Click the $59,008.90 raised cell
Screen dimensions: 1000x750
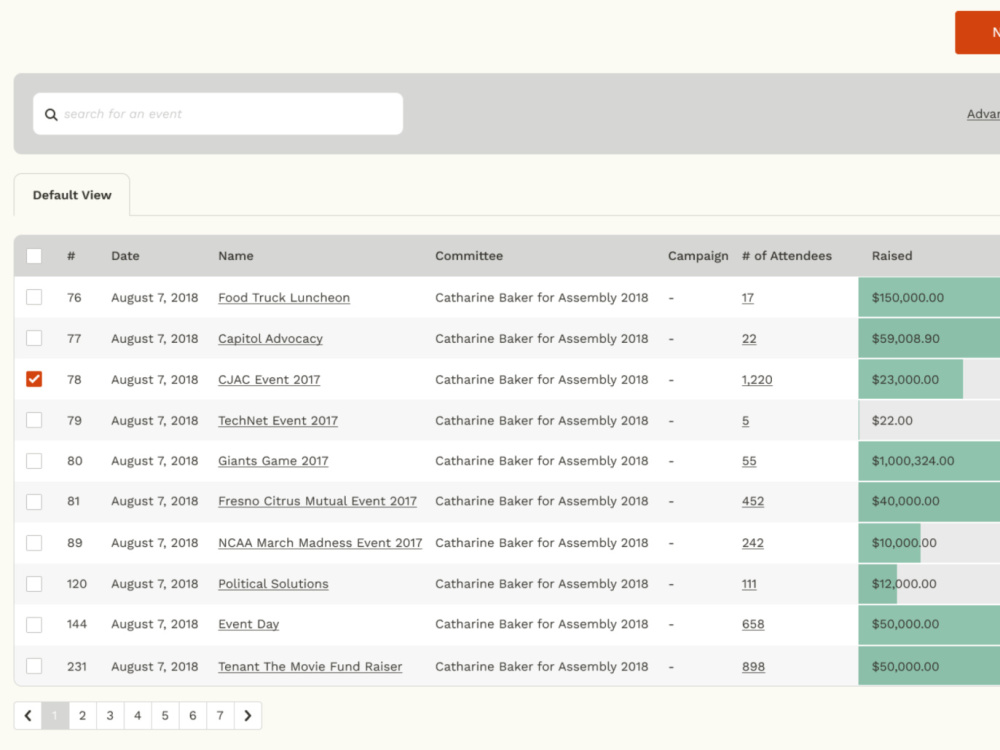[929, 338]
